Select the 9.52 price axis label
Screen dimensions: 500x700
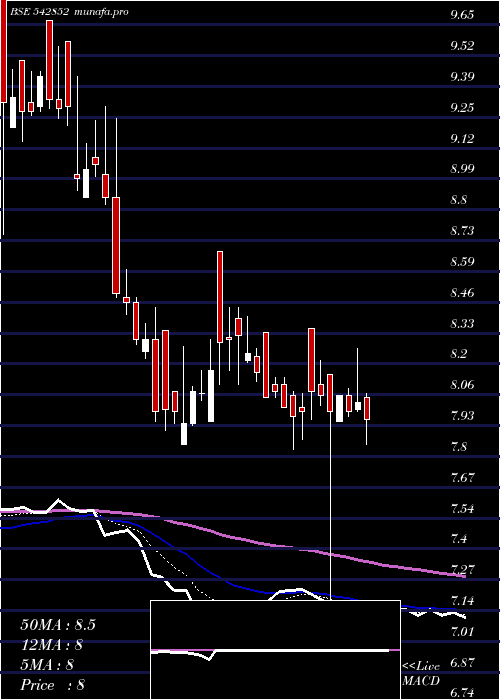462,46
